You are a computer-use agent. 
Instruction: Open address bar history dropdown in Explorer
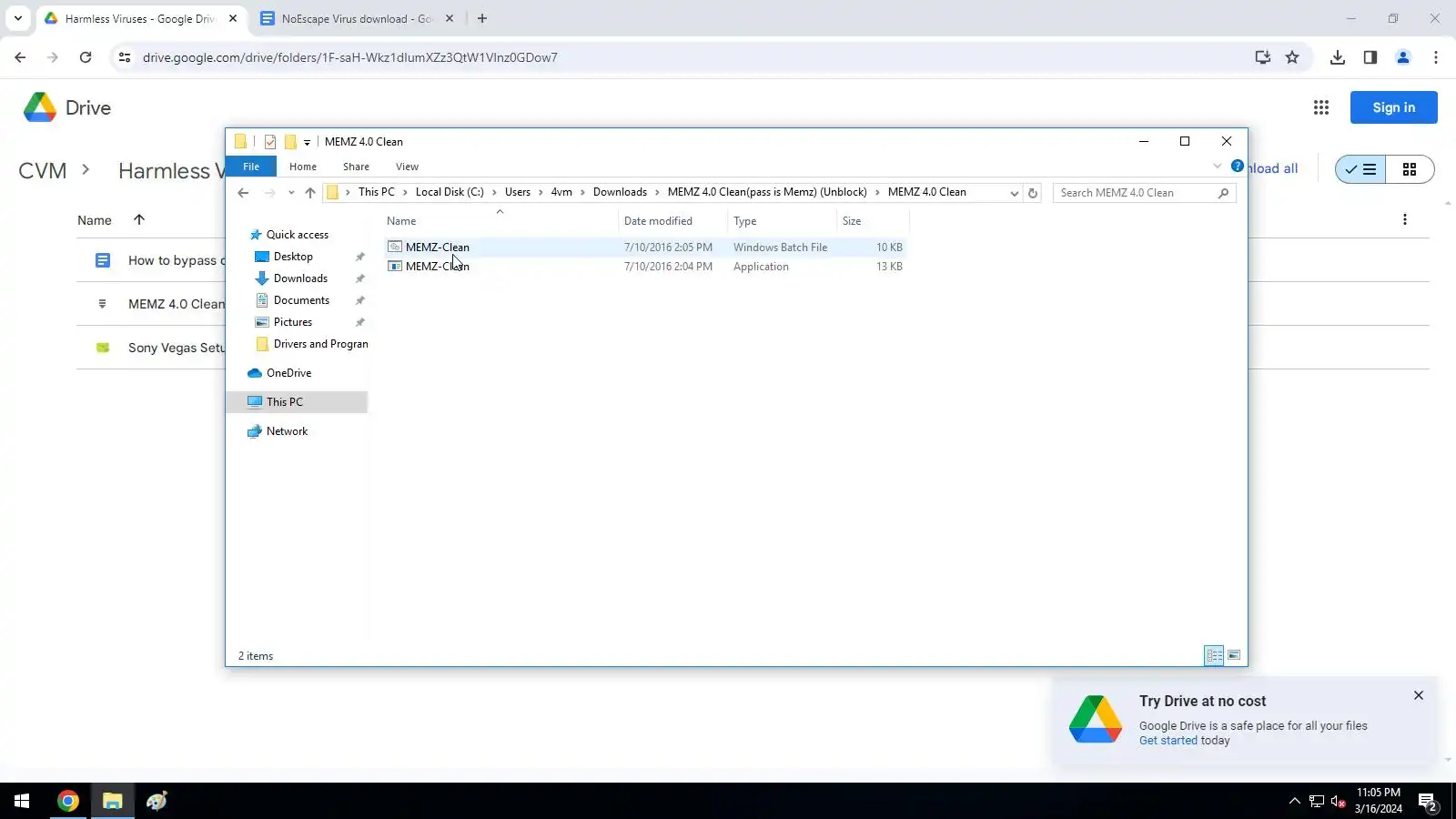pos(1014,193)
